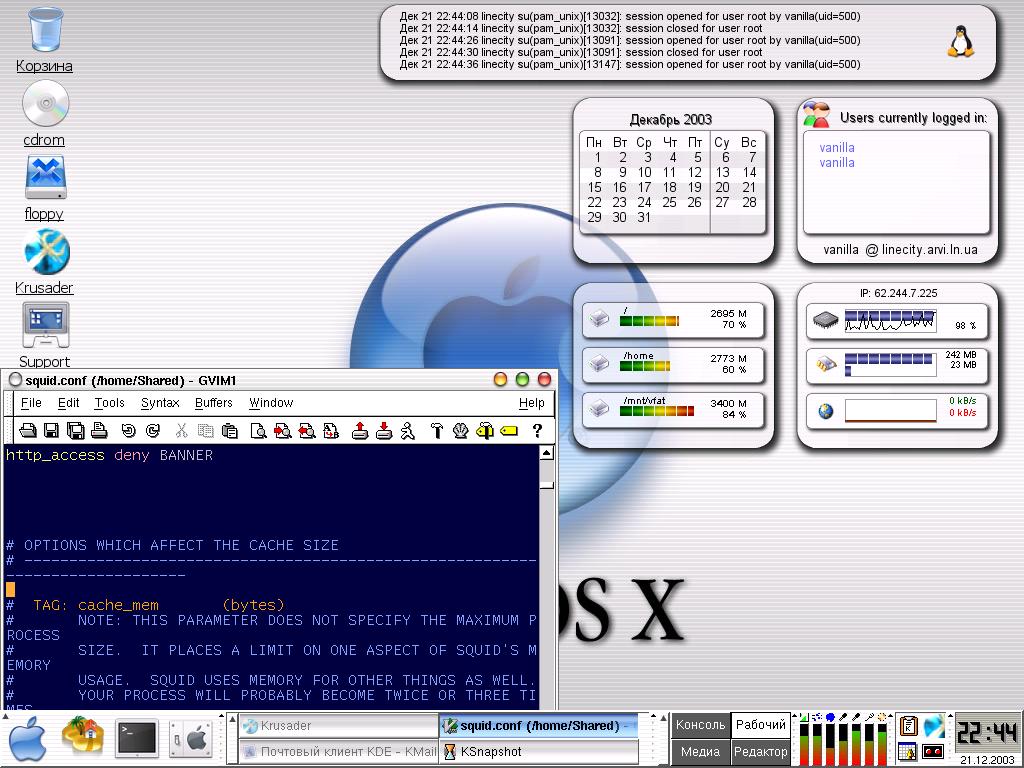Switch to the Медиа virtual desktop

point(700,751)
